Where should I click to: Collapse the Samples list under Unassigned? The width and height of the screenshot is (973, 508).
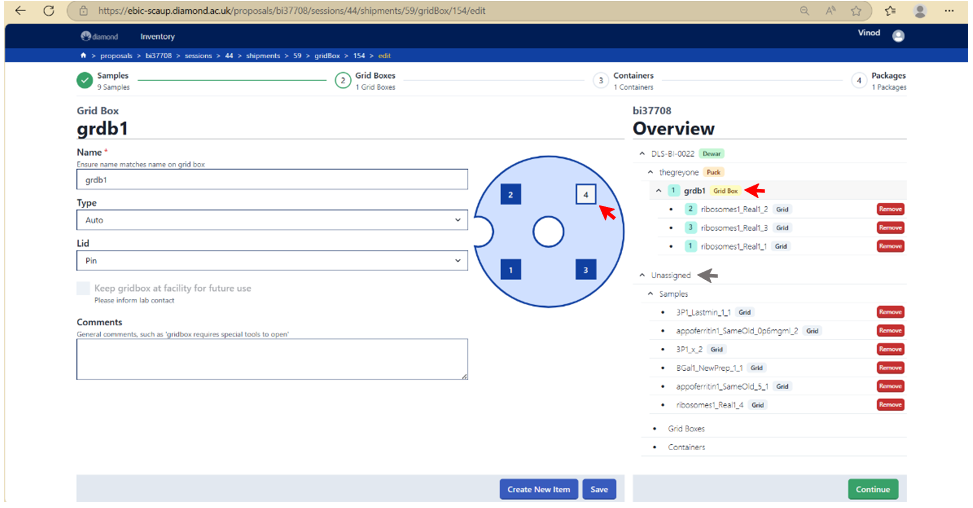[x=650, y=294]
